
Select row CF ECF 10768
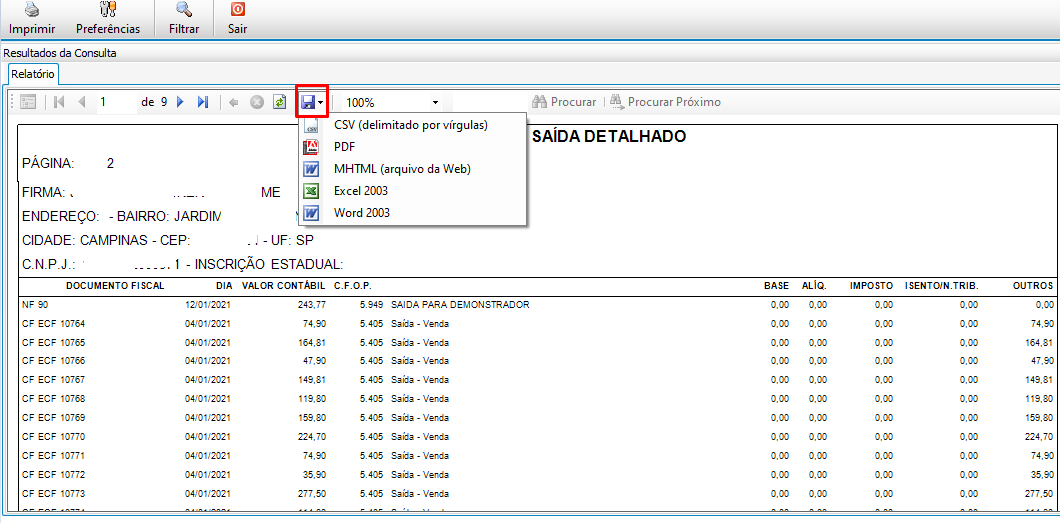tap(538, 399)
